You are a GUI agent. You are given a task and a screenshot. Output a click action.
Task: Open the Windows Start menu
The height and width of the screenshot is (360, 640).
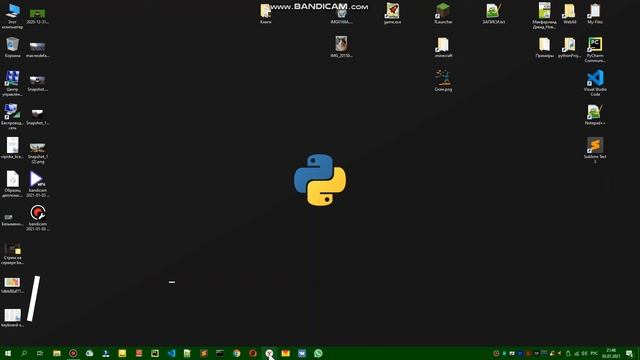coord(8,353)
